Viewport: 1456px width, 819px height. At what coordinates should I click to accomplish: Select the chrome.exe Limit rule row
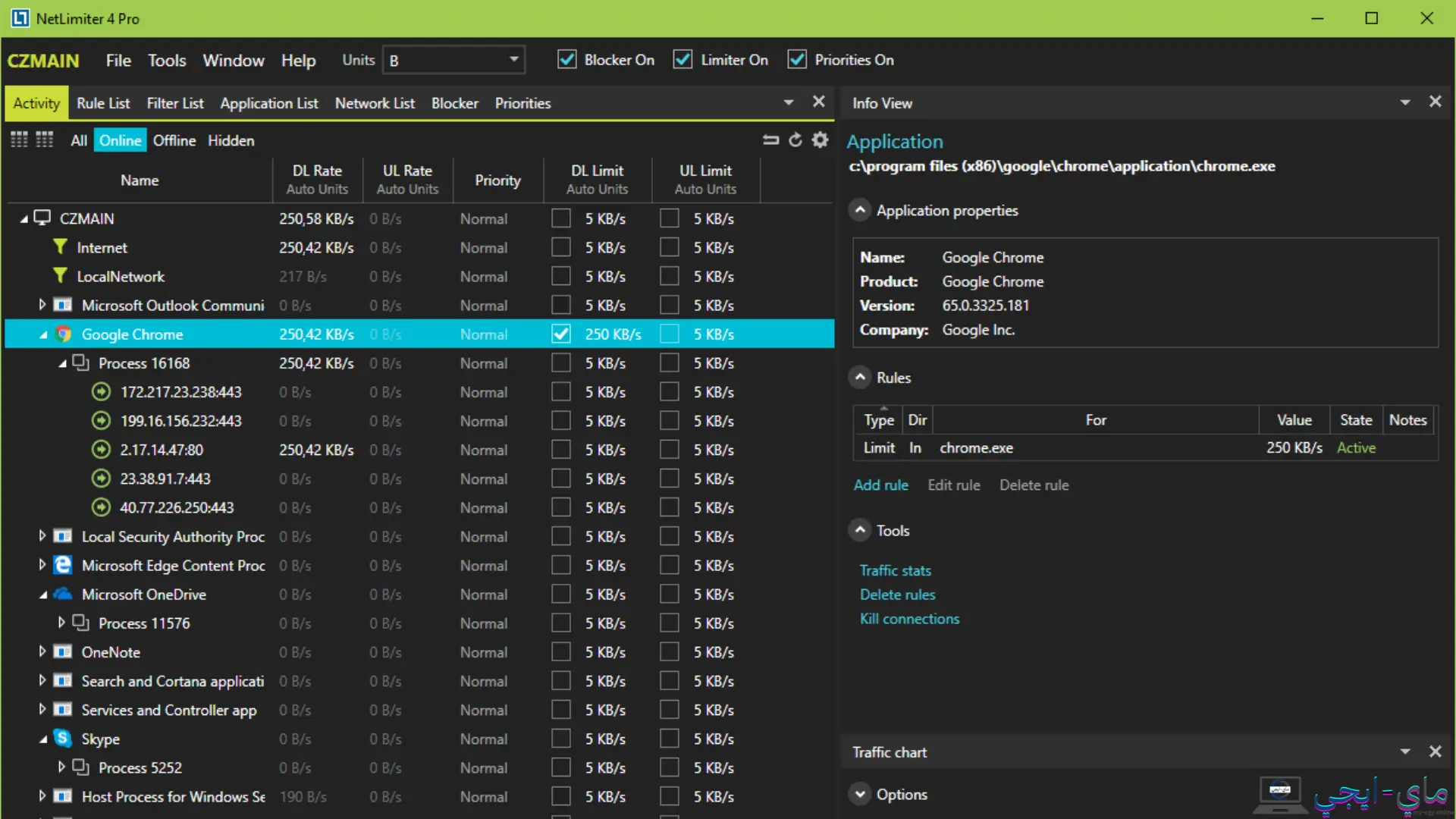(1145, 448)
